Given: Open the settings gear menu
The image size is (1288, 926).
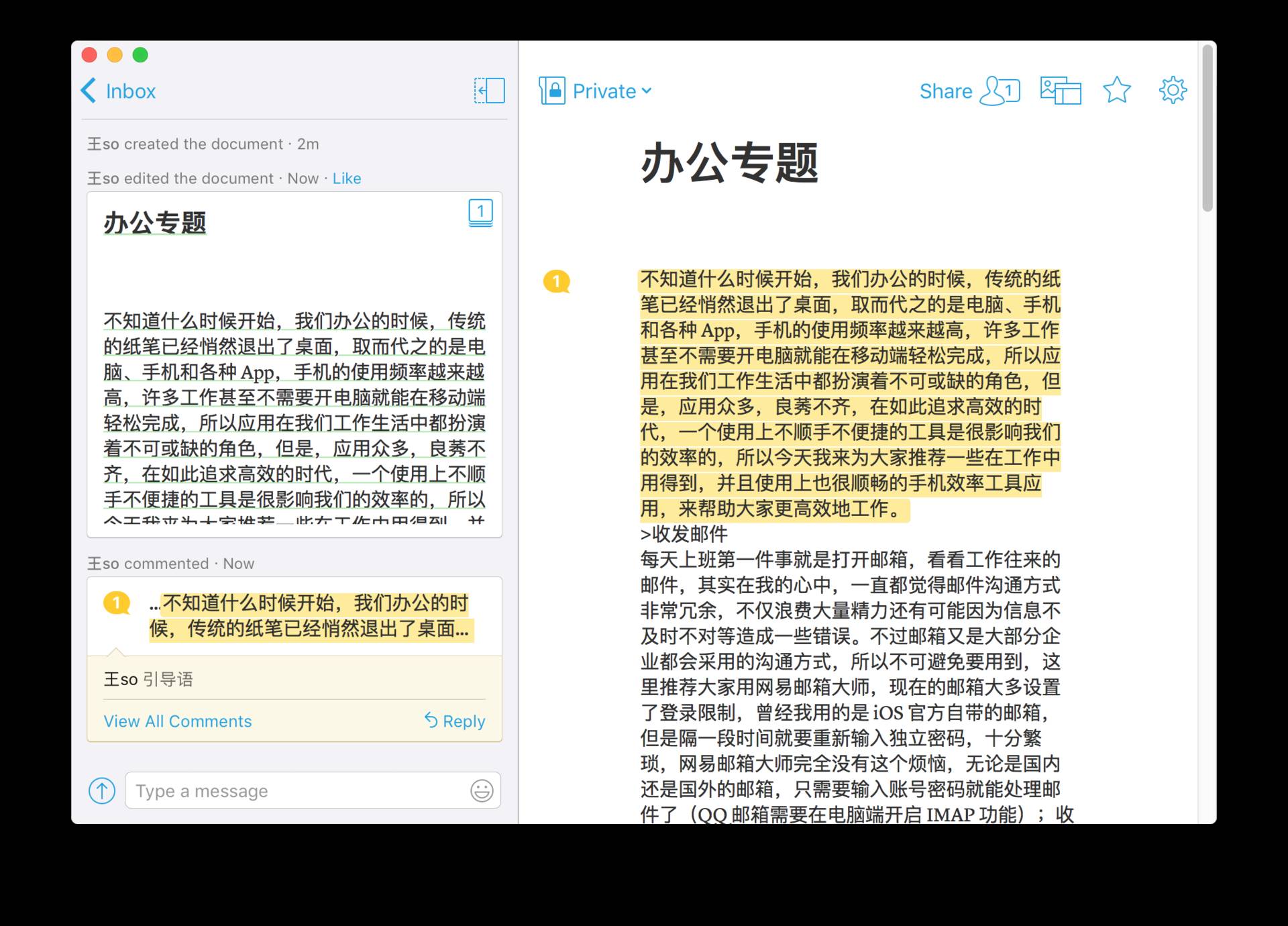Looking at the screenshot, I should 1172,91.
